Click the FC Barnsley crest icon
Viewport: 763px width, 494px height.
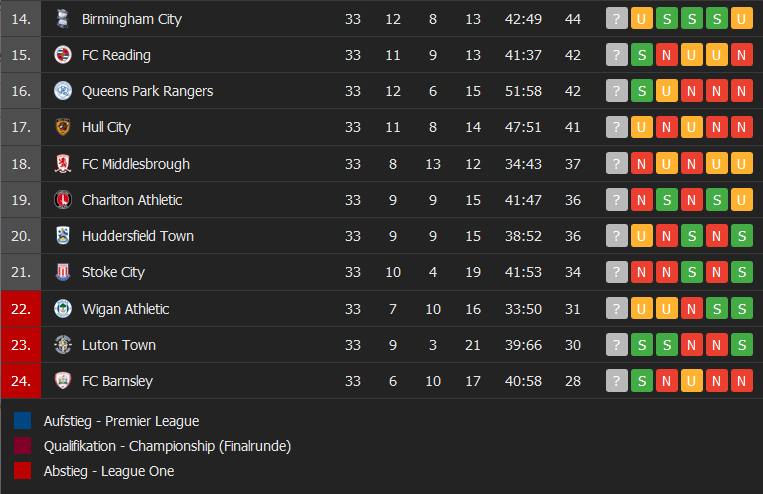[x=62, y=381]
